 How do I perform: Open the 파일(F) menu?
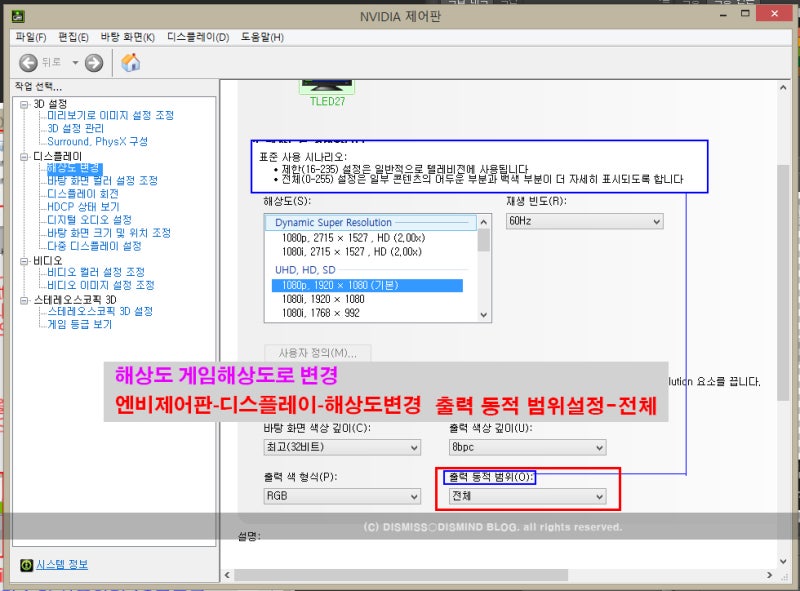pyautogui.click(x=31, y=37)
